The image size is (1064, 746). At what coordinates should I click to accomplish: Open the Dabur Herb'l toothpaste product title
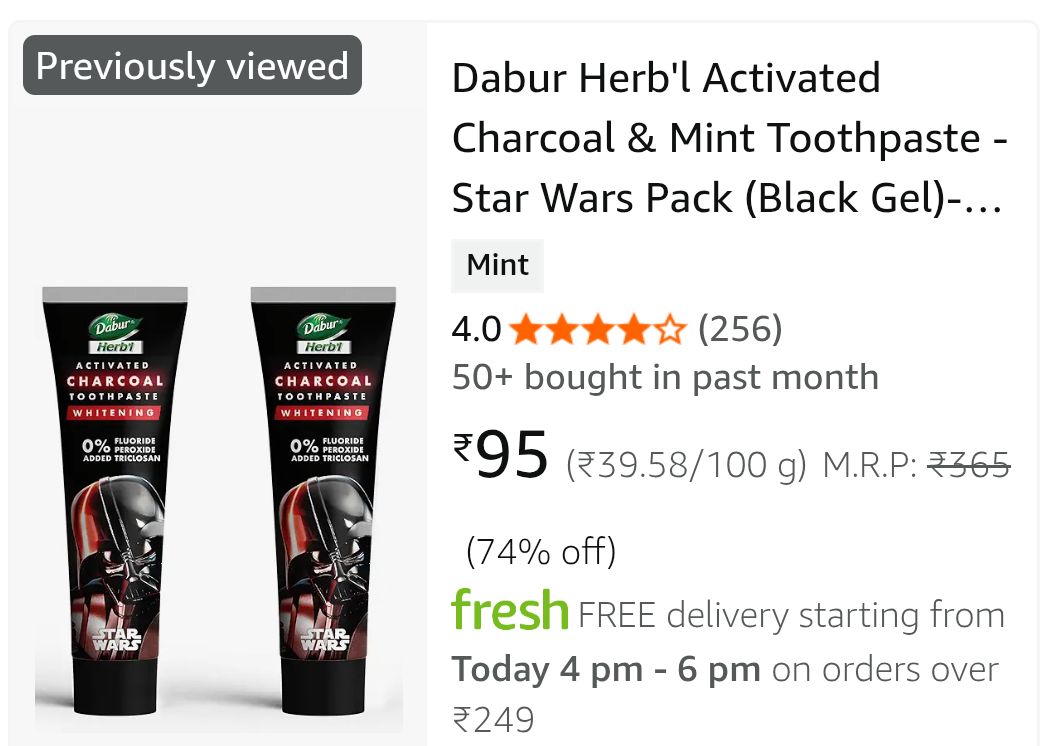click(x=729, y=138)
